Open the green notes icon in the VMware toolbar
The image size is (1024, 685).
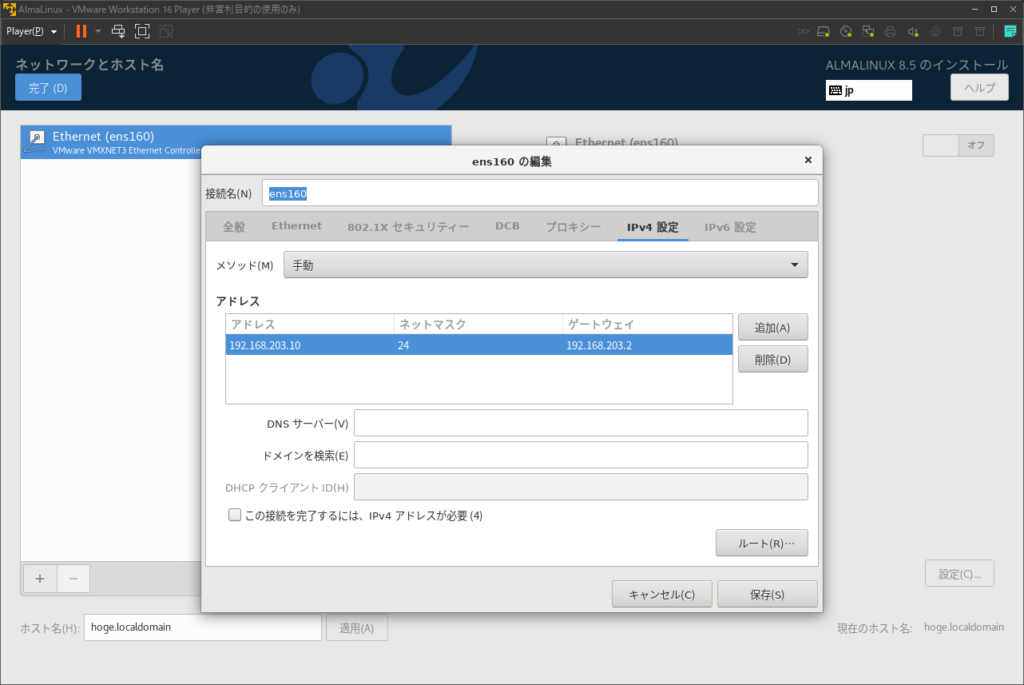pyautogui.click(x=1010, y=31)
